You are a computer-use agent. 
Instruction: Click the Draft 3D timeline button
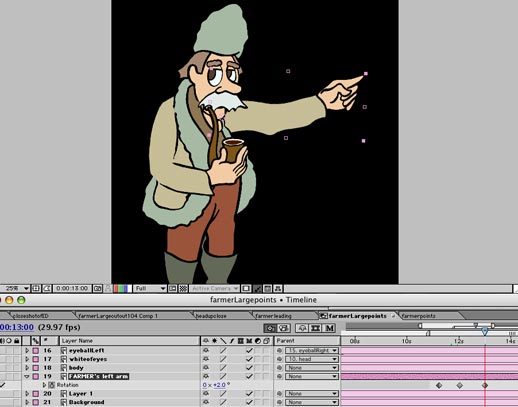[x=283, y=328]
